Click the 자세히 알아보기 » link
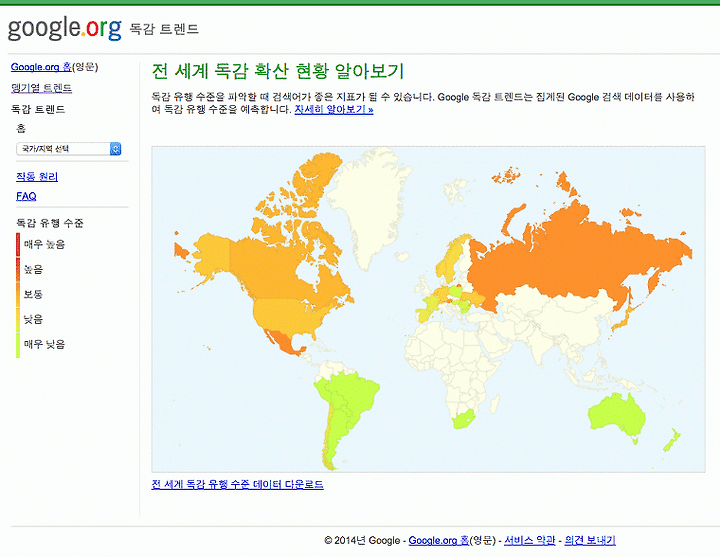 (x=334, y=109)
